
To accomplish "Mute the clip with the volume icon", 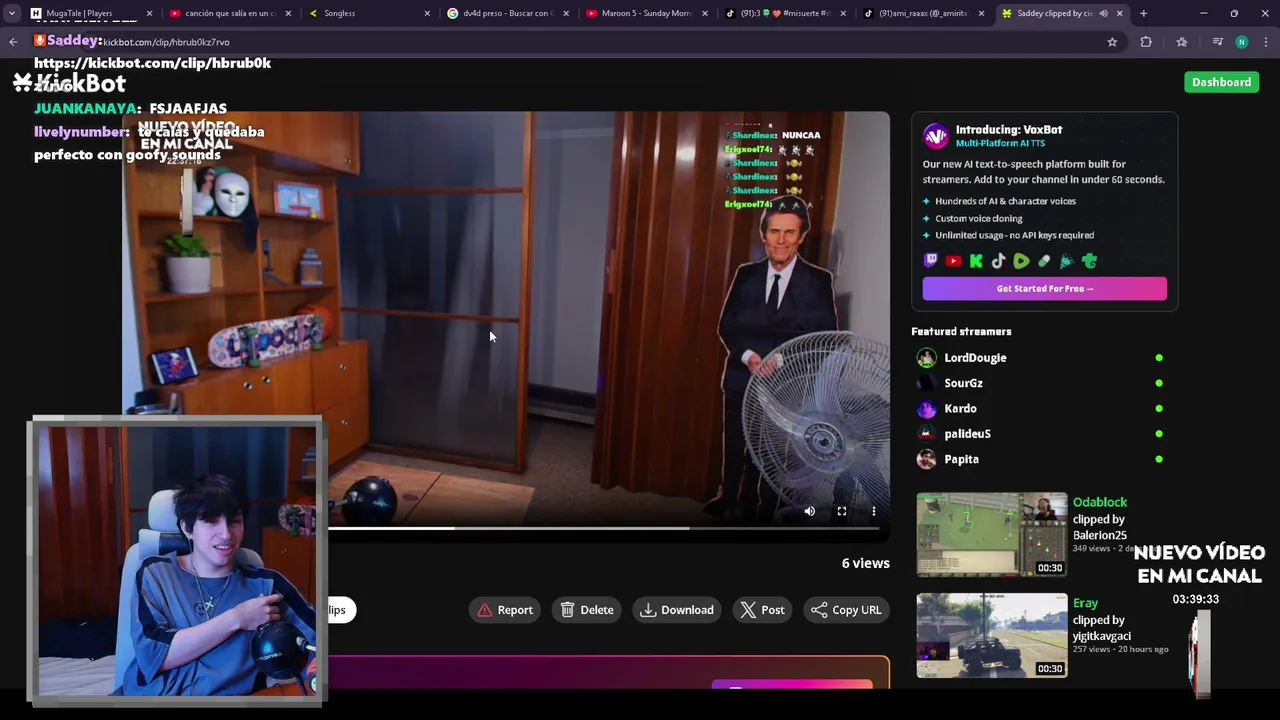I will point(810,511).
